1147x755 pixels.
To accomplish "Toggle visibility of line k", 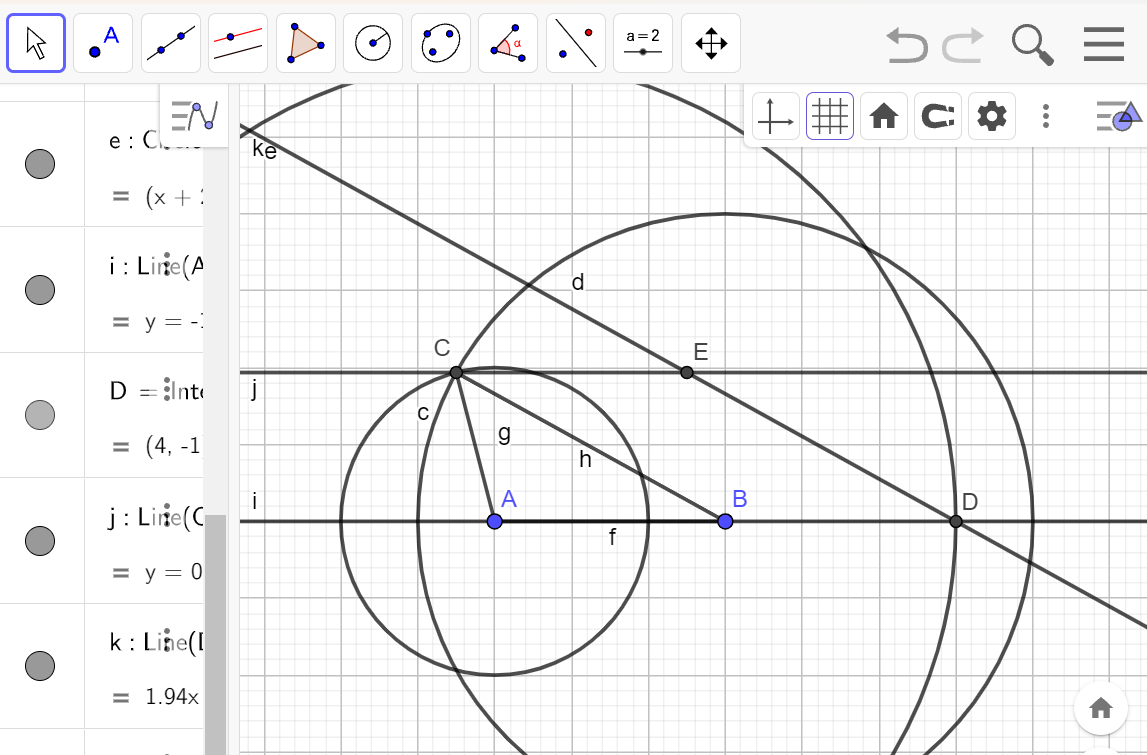I will (x=40, y=666).
